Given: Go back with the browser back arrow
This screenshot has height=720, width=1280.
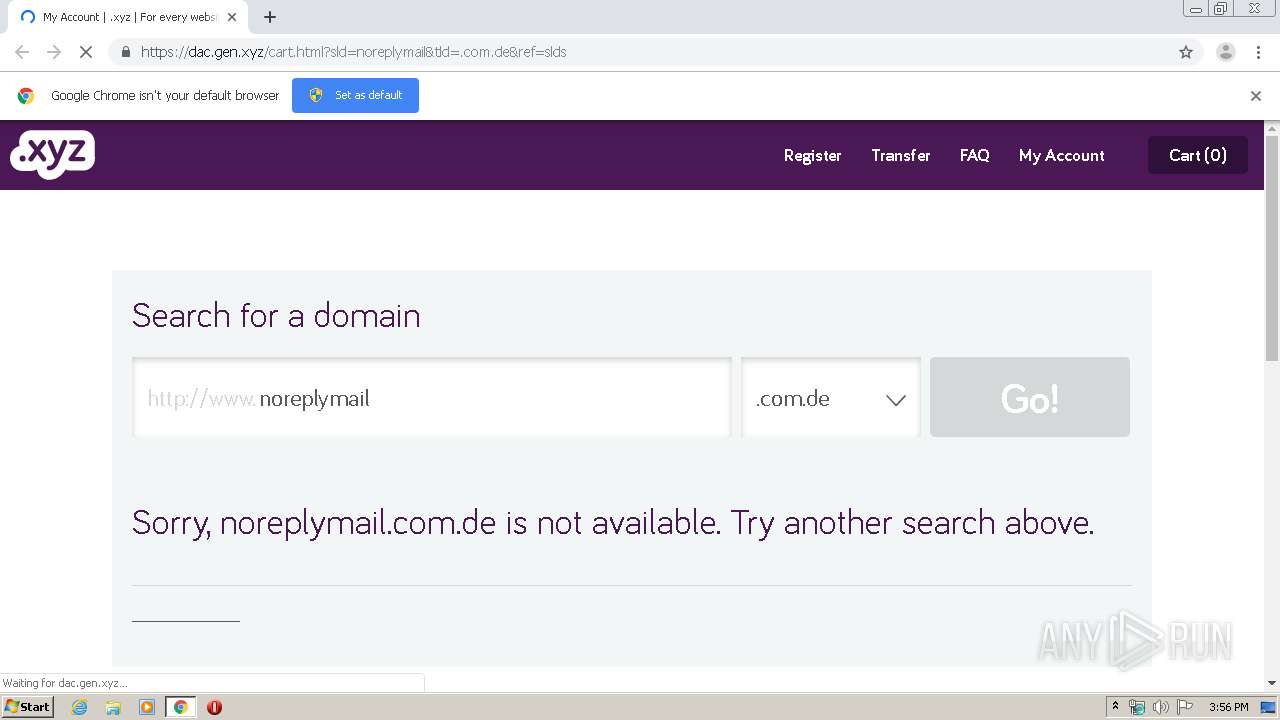Looking at the screenshot, I should click(x=22, y=52).
